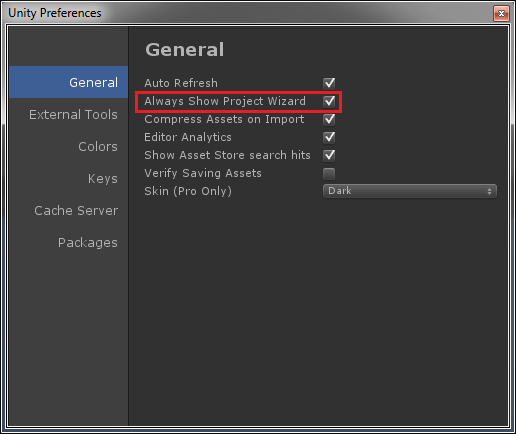This screenshot has height=434, width=516.
Task: Click the Verify Saving Assets label
Action: coord(203,173)
